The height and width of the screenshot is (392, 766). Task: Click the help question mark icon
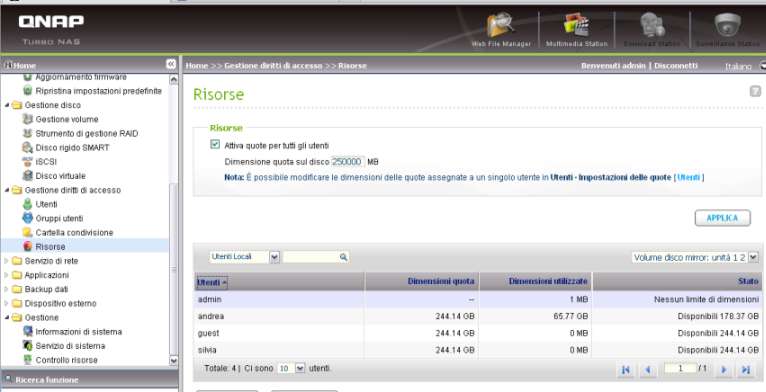coord(755,91)
